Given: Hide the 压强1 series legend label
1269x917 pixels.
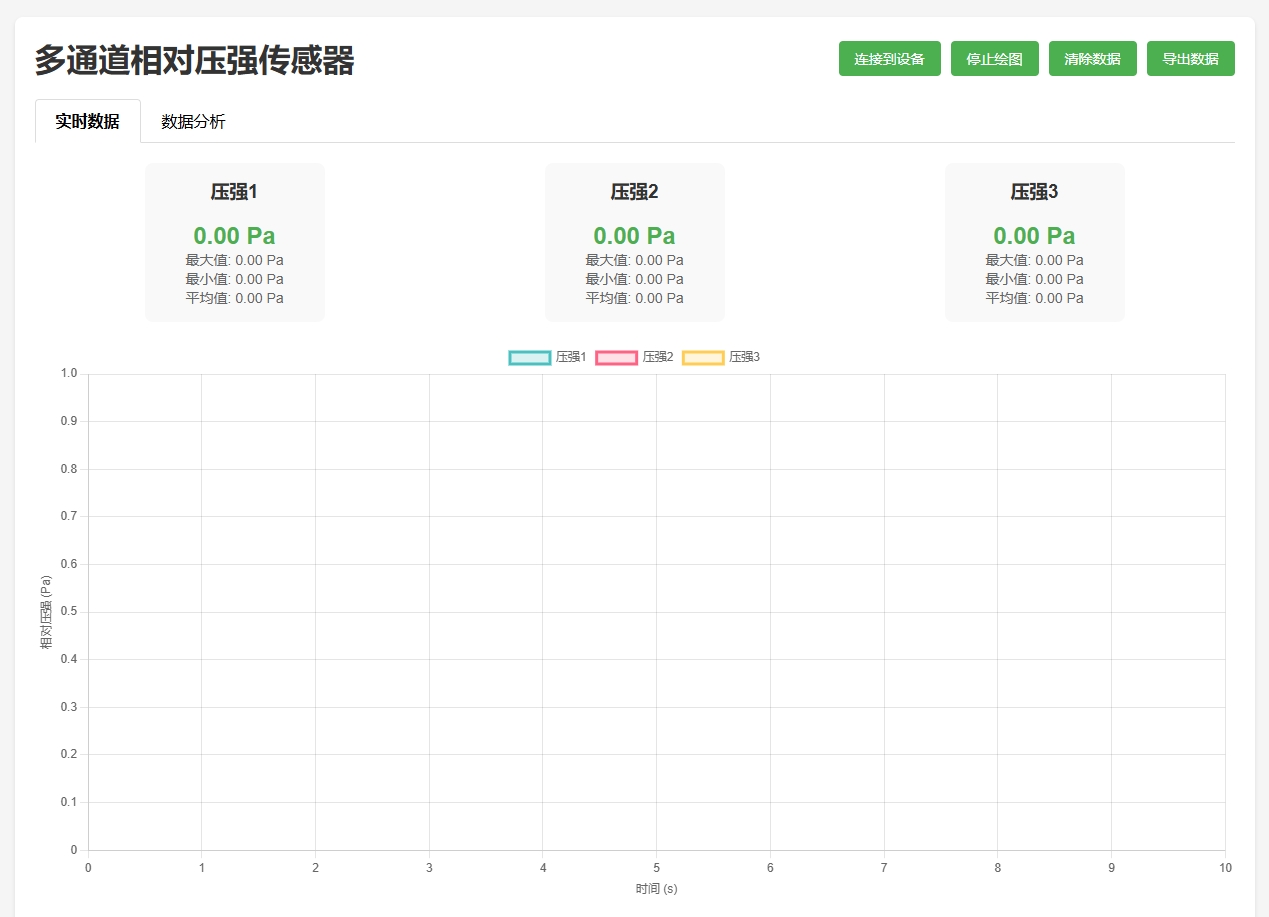Looking at the screenshot, I should pyautogui.click(x=571, y=358).
